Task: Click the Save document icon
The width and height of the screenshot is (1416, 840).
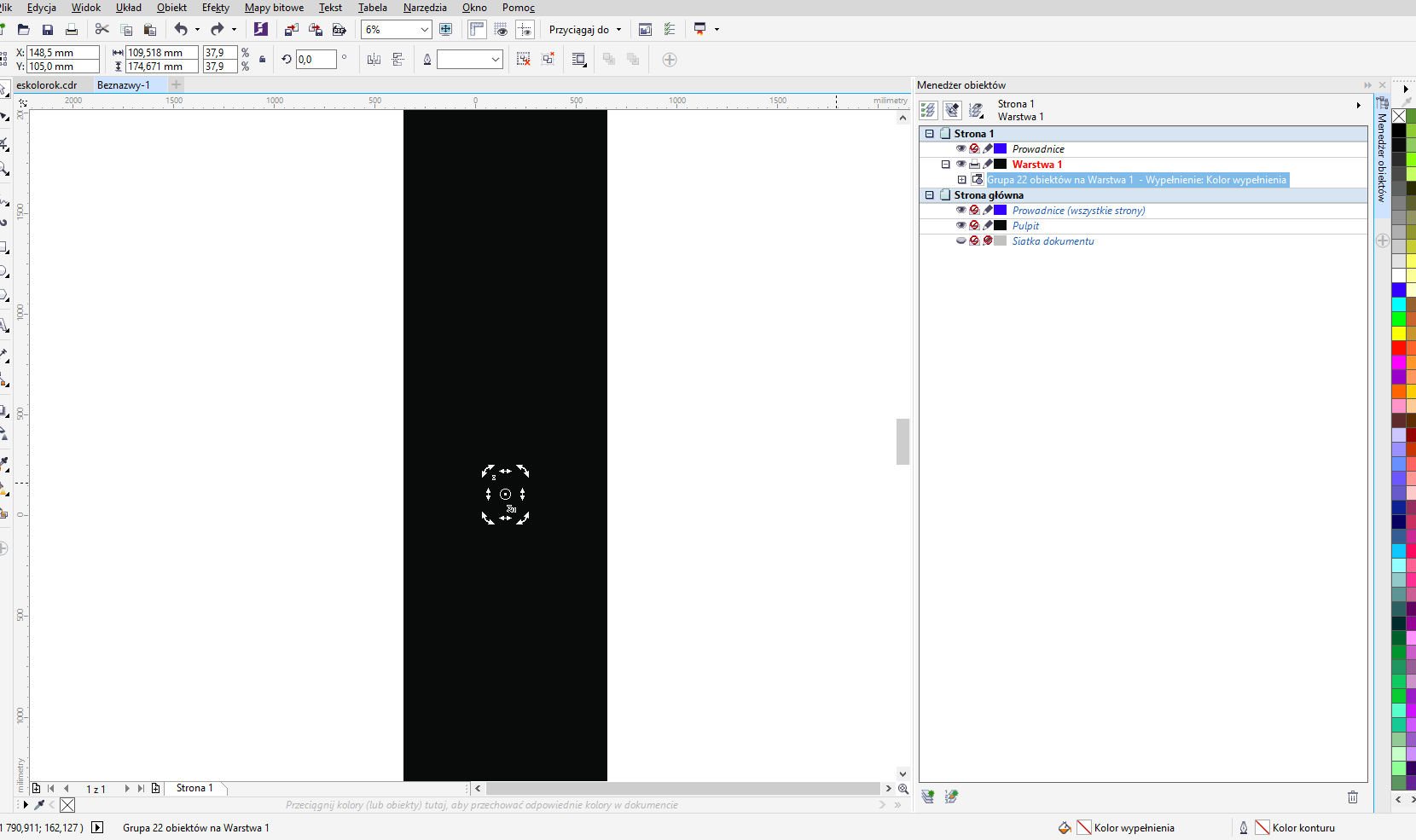Action: coord(48,30)
